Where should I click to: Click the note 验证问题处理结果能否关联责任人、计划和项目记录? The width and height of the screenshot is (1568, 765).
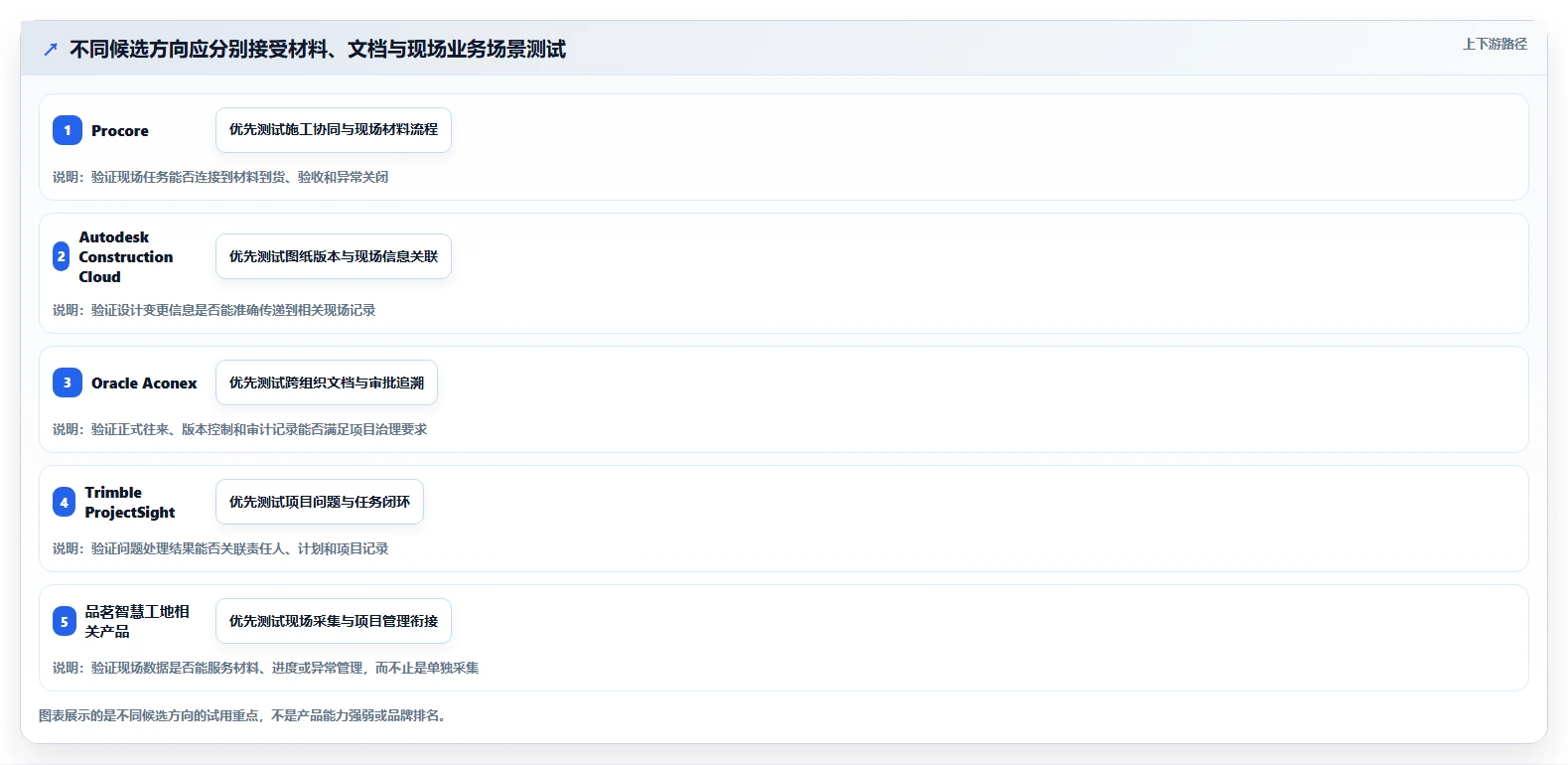(x=239, y=548)
